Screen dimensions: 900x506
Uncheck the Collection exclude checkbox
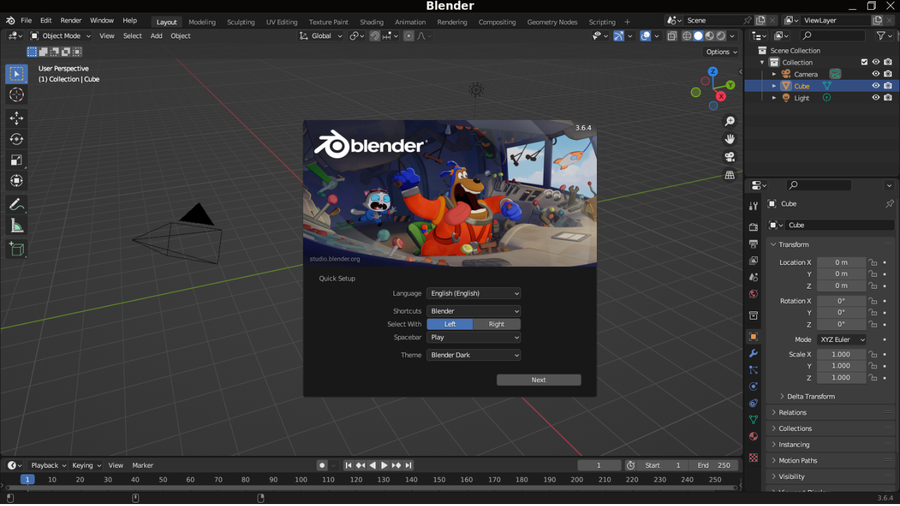[x=864, y=62]
